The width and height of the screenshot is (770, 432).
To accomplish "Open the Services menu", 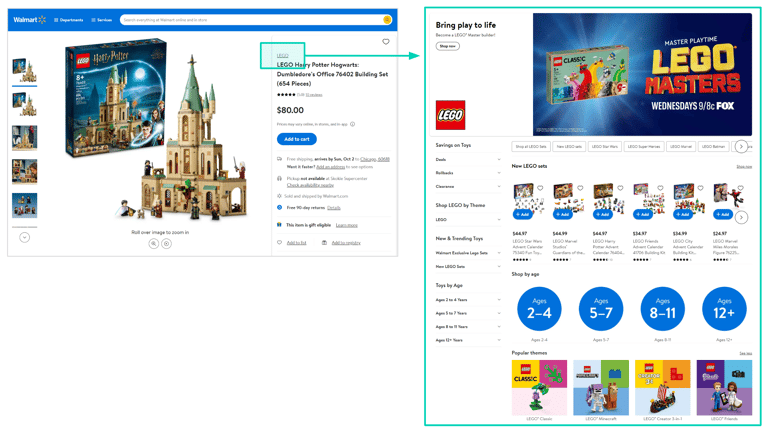I will (x=102, y=20).
